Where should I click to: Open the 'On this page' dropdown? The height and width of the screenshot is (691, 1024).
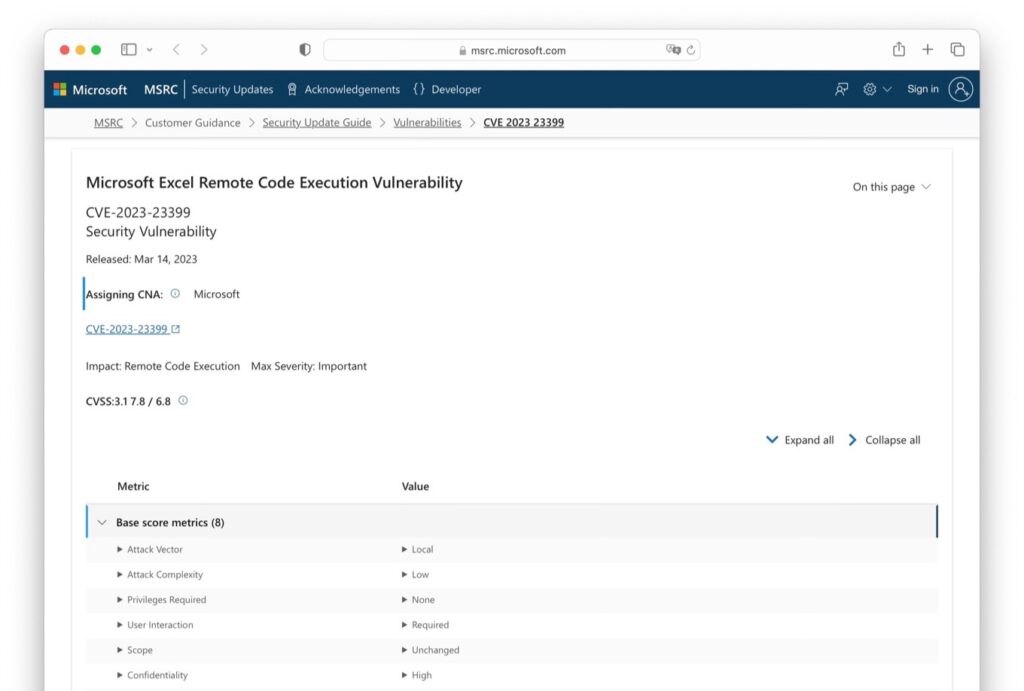pyautogui.click(x=891, y=186)
